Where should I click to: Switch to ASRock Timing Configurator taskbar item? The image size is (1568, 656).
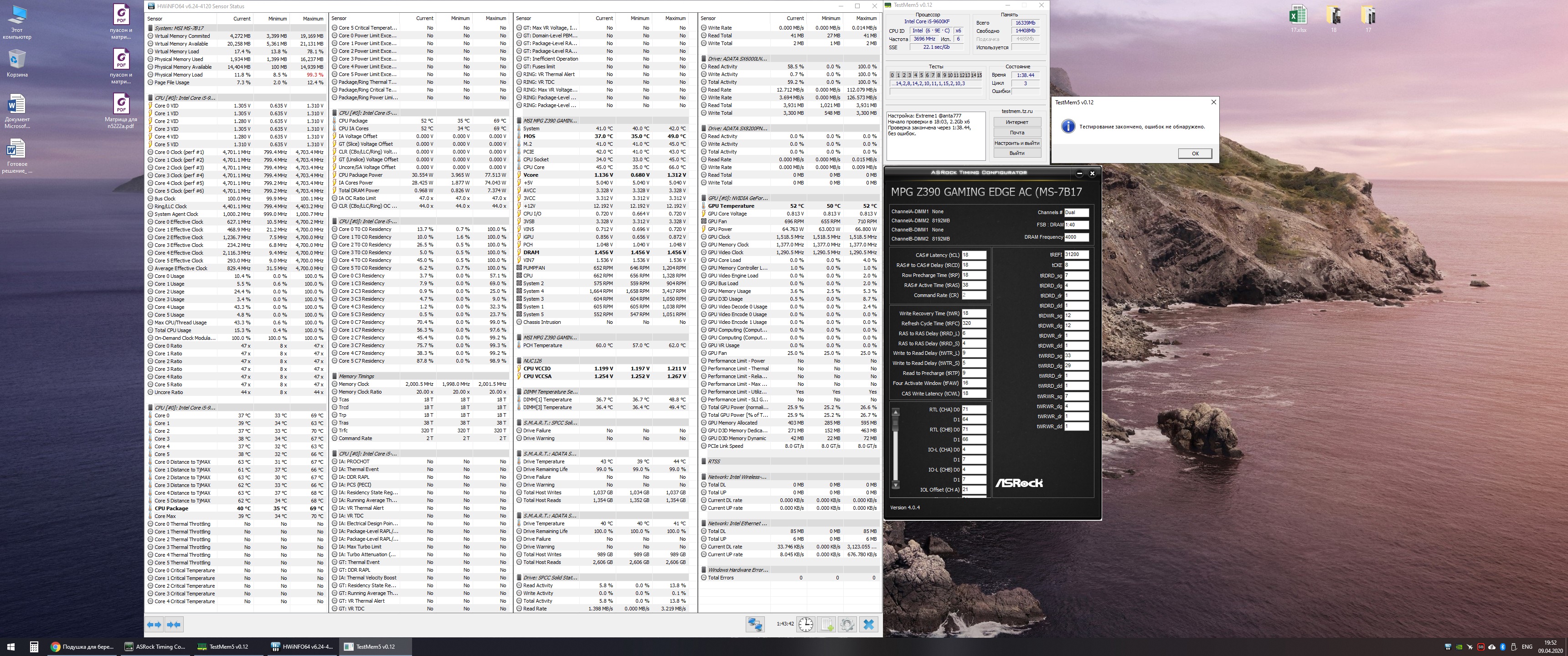[x=155, y=646]
